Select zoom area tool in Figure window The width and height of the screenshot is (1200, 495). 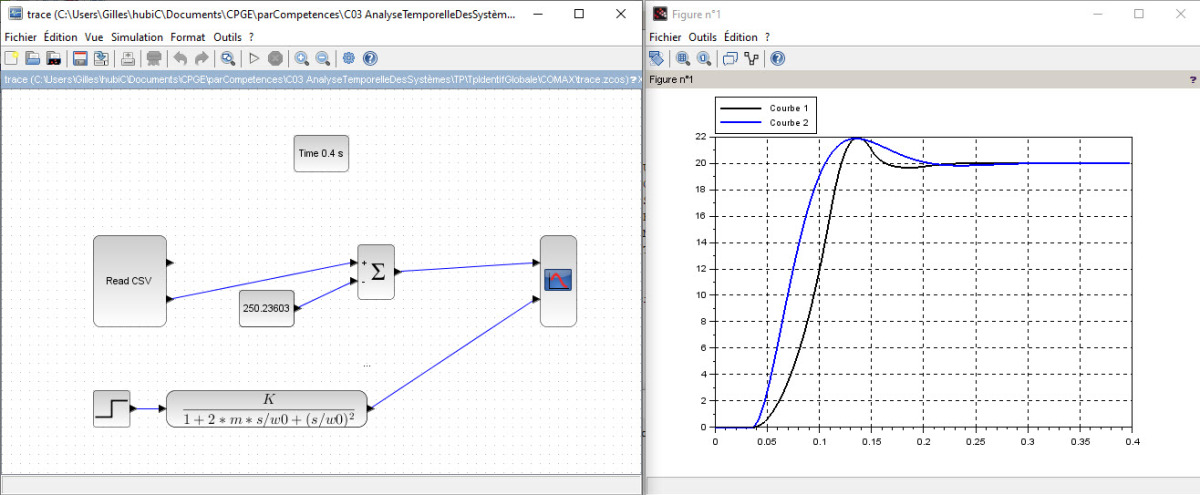[683, 59]
